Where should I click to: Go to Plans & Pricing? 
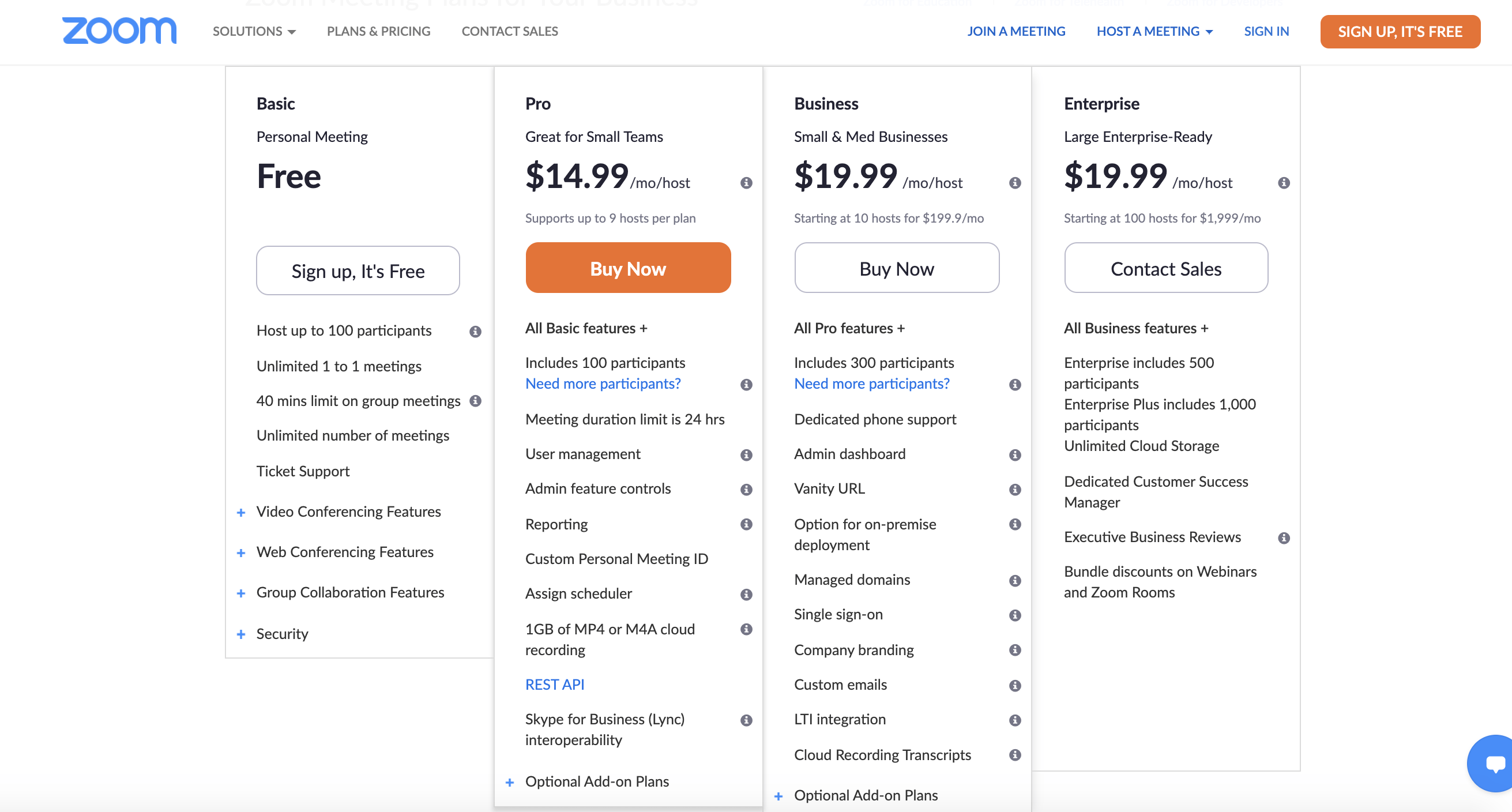[x=379, y=31]
